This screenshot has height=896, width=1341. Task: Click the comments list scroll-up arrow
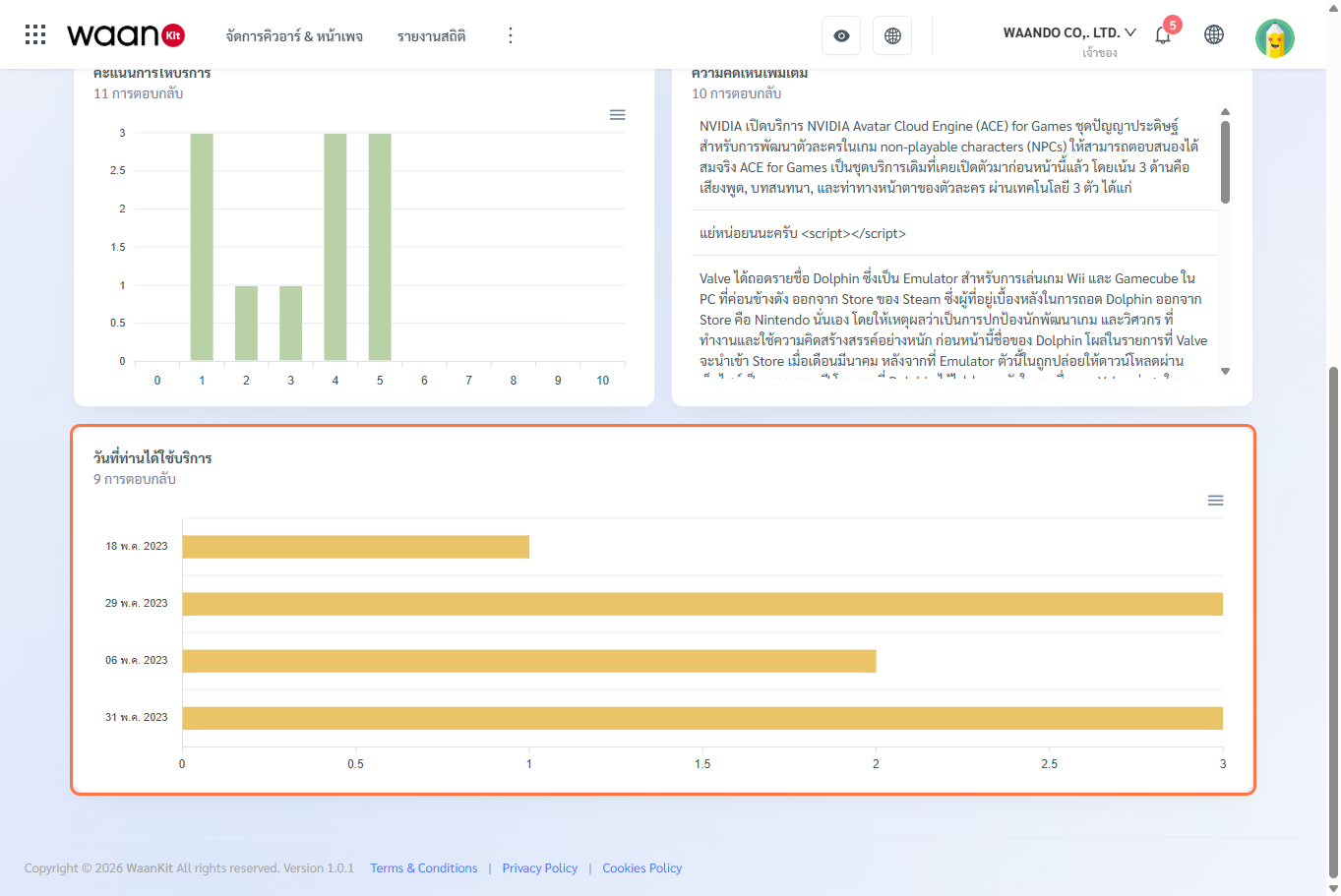point(1225,111)
